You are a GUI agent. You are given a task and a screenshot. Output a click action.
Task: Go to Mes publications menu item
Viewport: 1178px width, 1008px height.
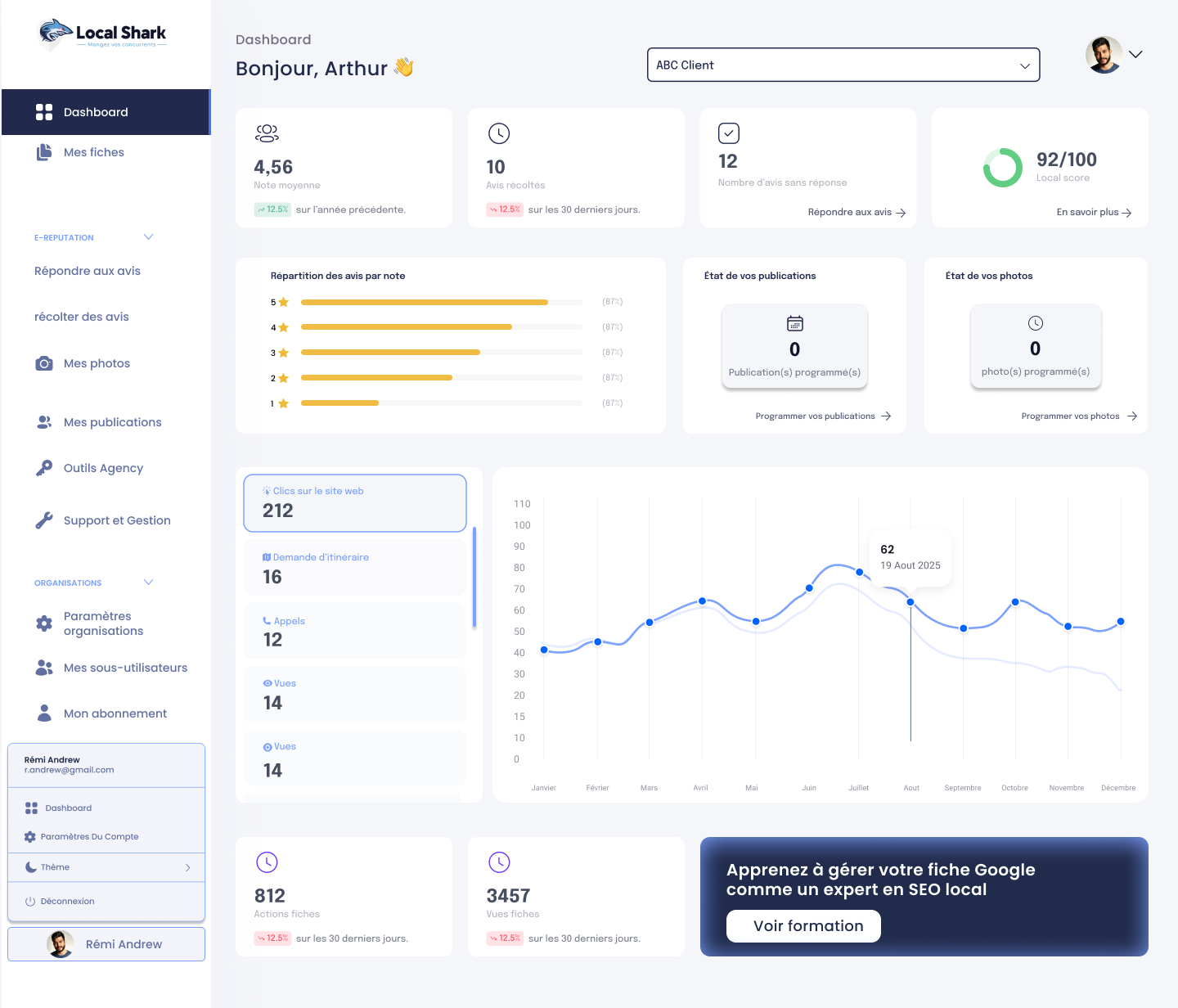click(112, 422)
